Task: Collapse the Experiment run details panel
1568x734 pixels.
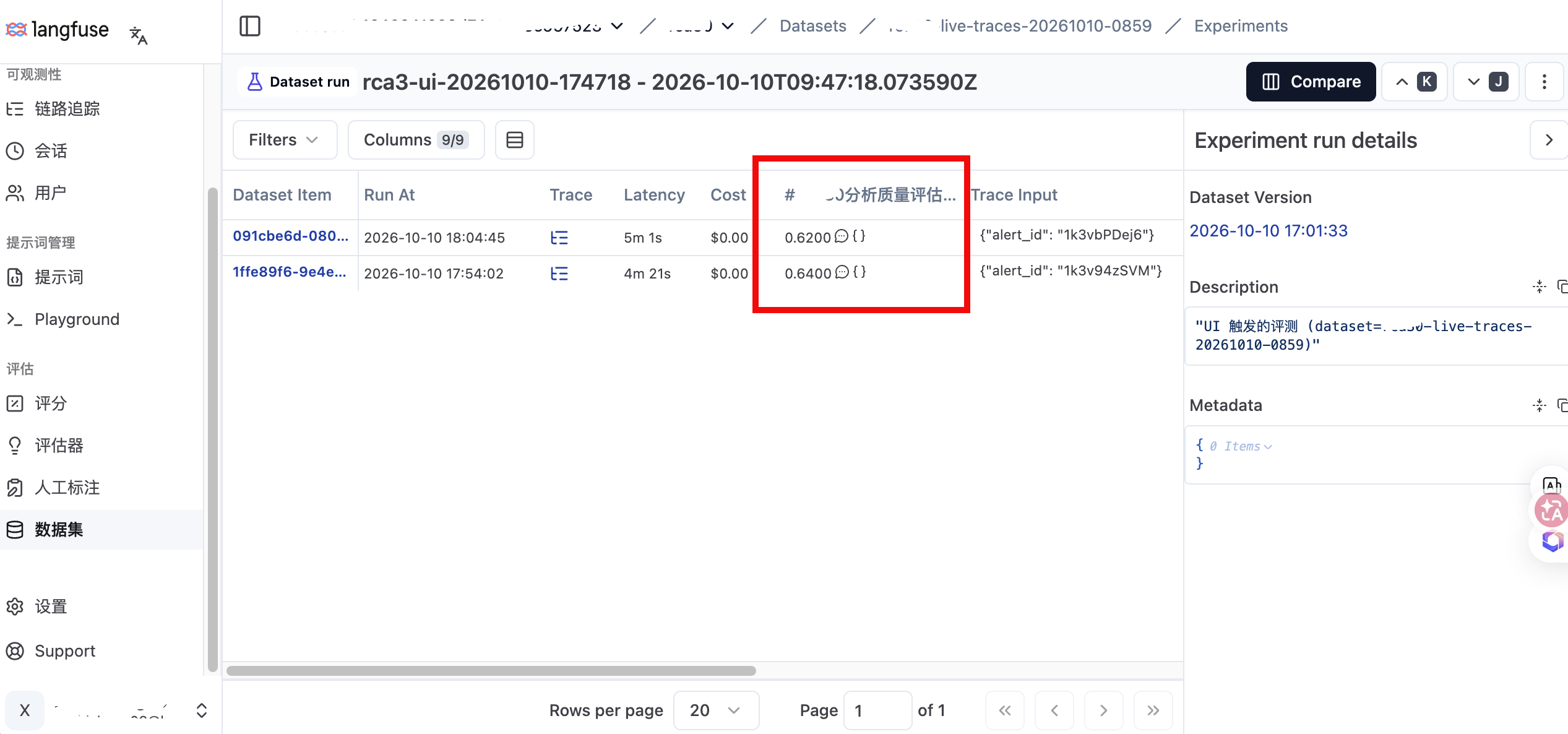Action: click(x=1549, y=140)
